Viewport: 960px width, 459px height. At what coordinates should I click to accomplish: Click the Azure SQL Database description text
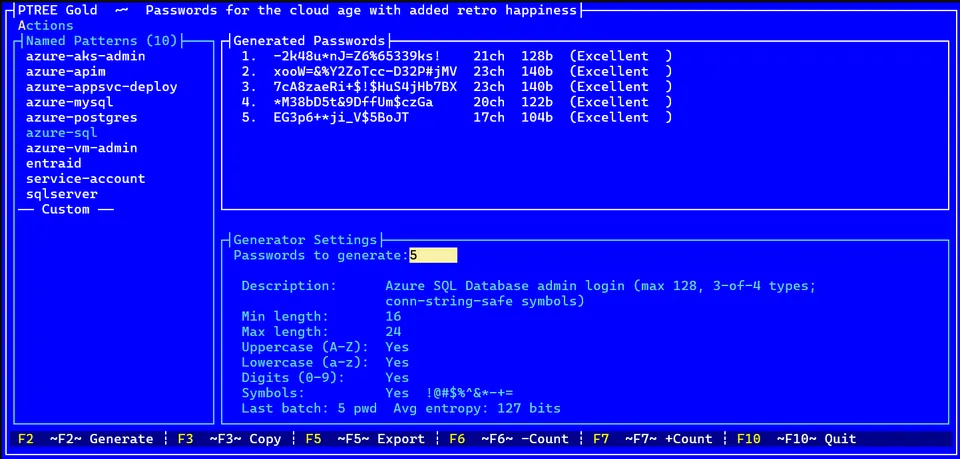[601, 294]
